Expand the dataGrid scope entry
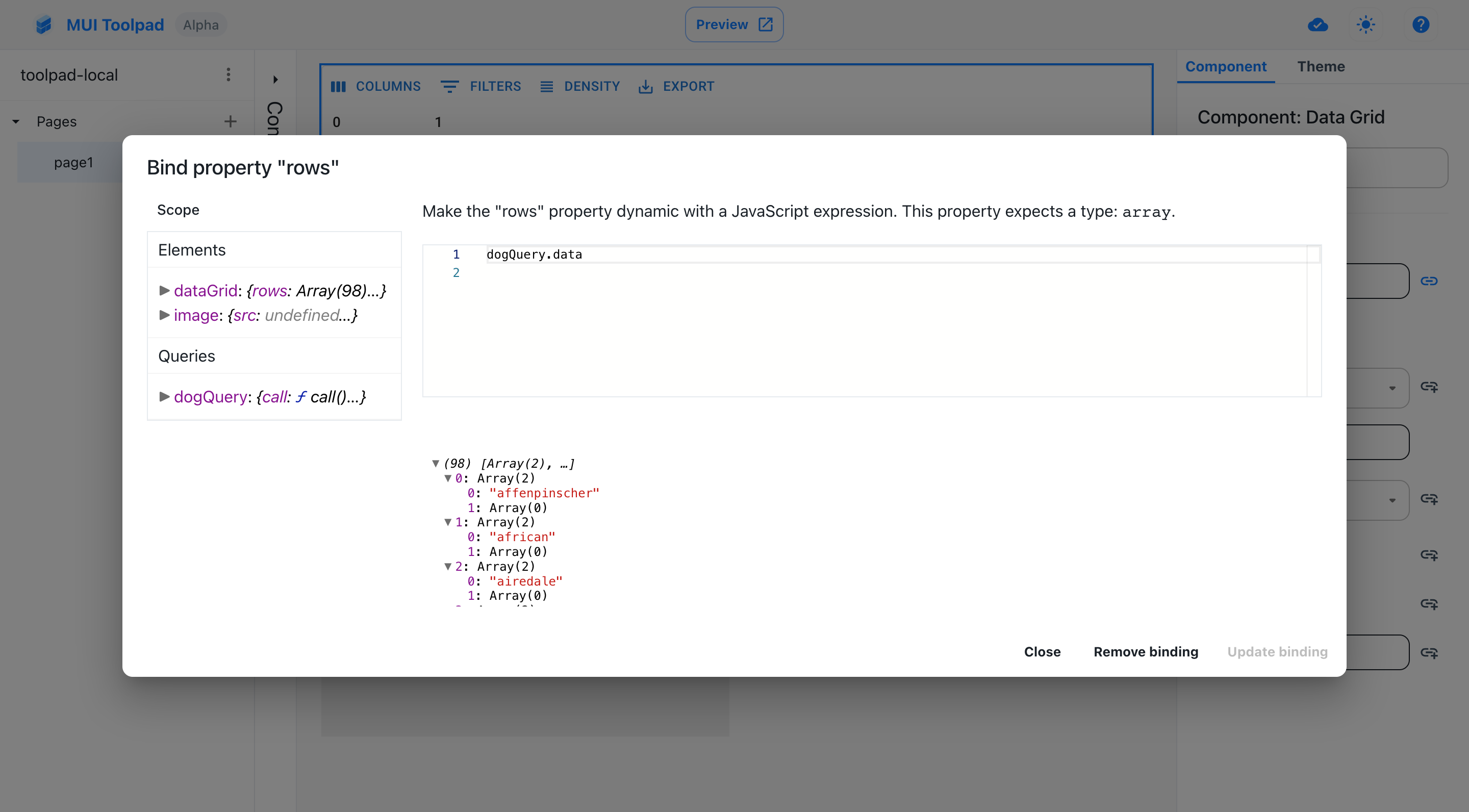Screen dimensions: 1469x812 (x=164, y=290)
